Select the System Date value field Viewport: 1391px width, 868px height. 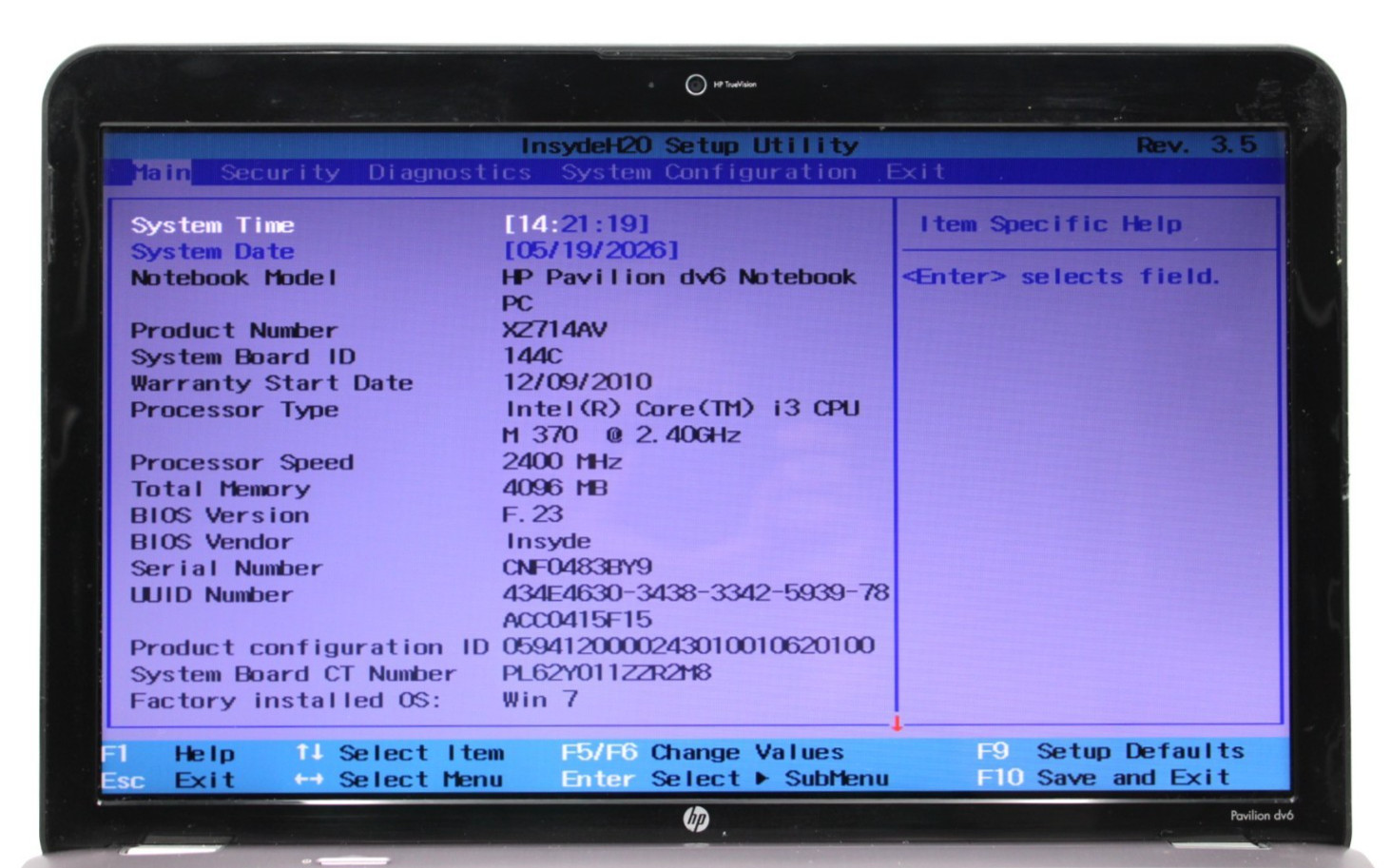pos(591,250)
